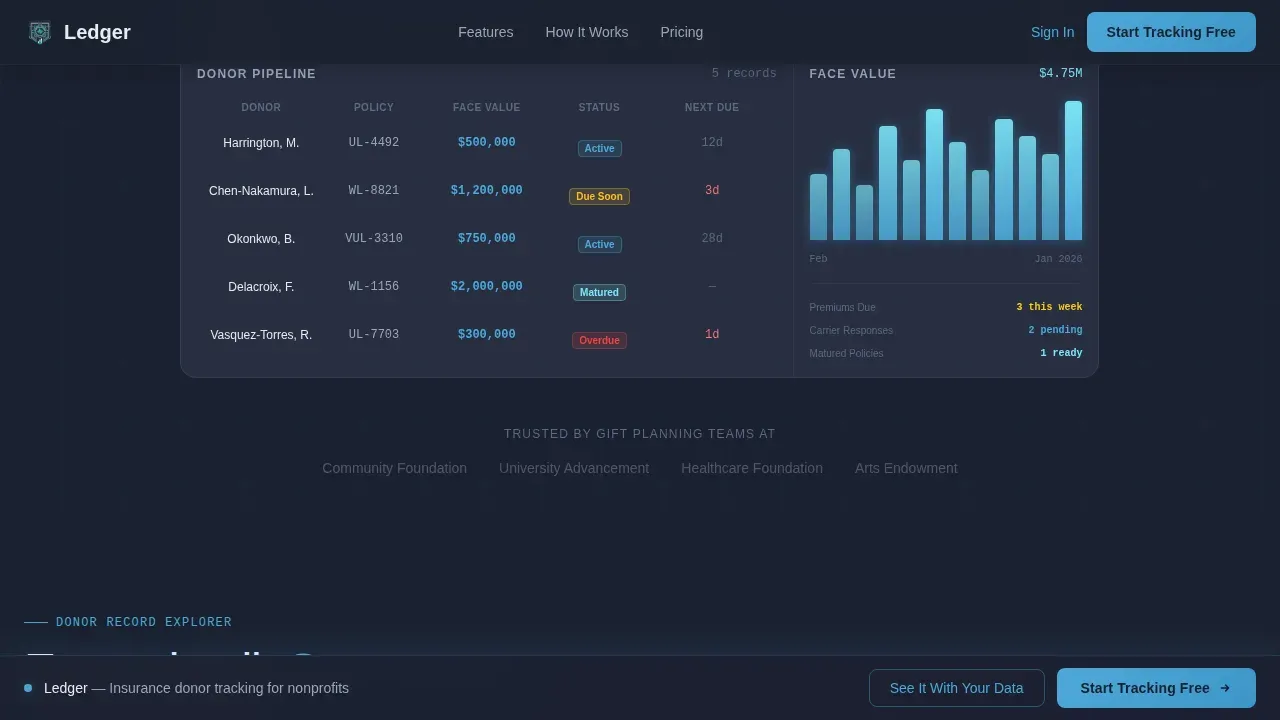The width and height of the screenshot is (1280, 720).
Task: Click the $4.75M total value
Action: click(1061, 73)
